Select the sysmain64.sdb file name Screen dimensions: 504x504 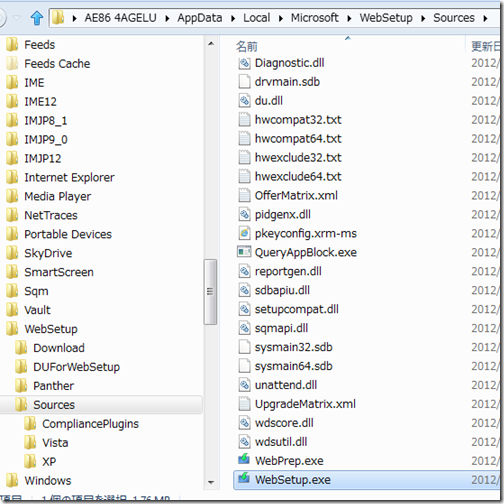pyautogui.click(x=294, y=366)
